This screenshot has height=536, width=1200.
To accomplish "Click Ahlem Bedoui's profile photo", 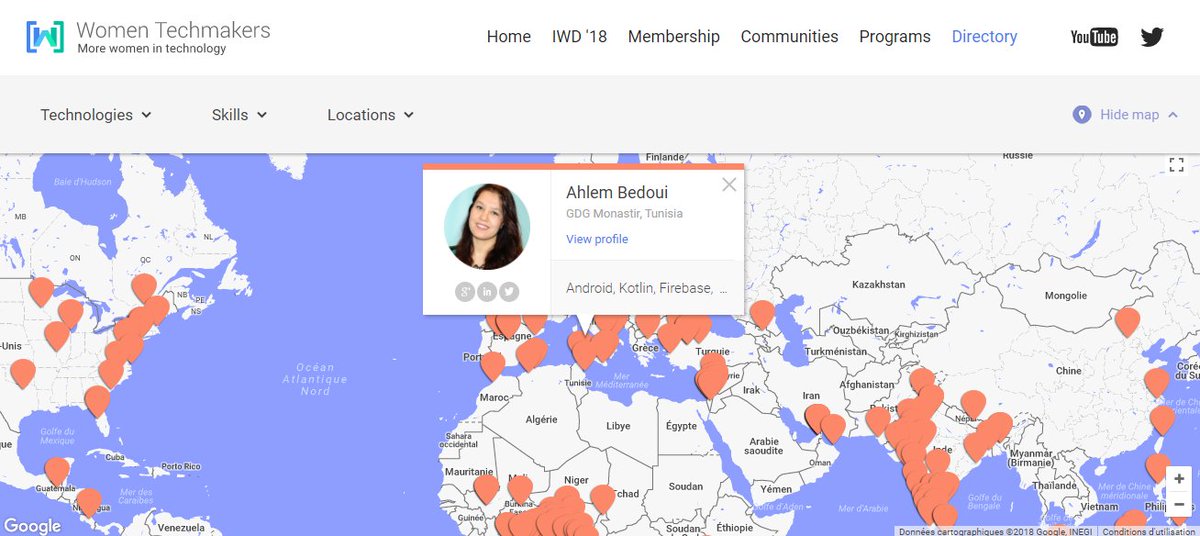I will pyautogui.click(x=486, y=226).
